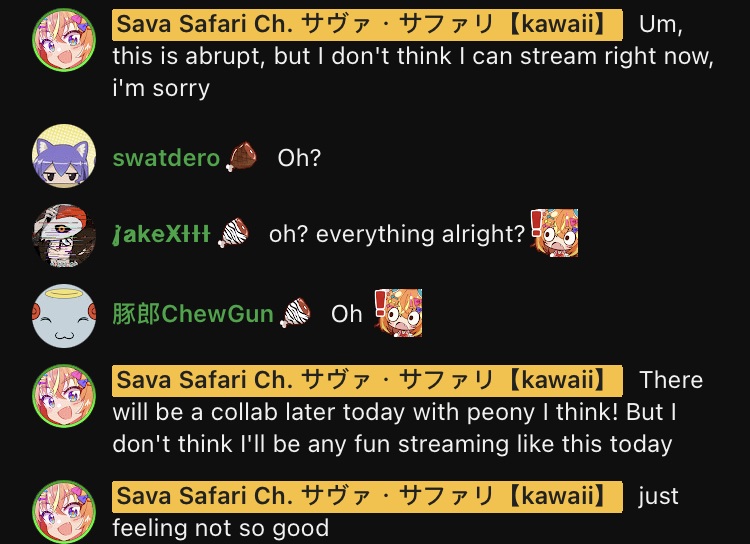Screen dimensions: 750x544
Task: Click Sava Safari avatar beside collab message
Action: point(64,396)
